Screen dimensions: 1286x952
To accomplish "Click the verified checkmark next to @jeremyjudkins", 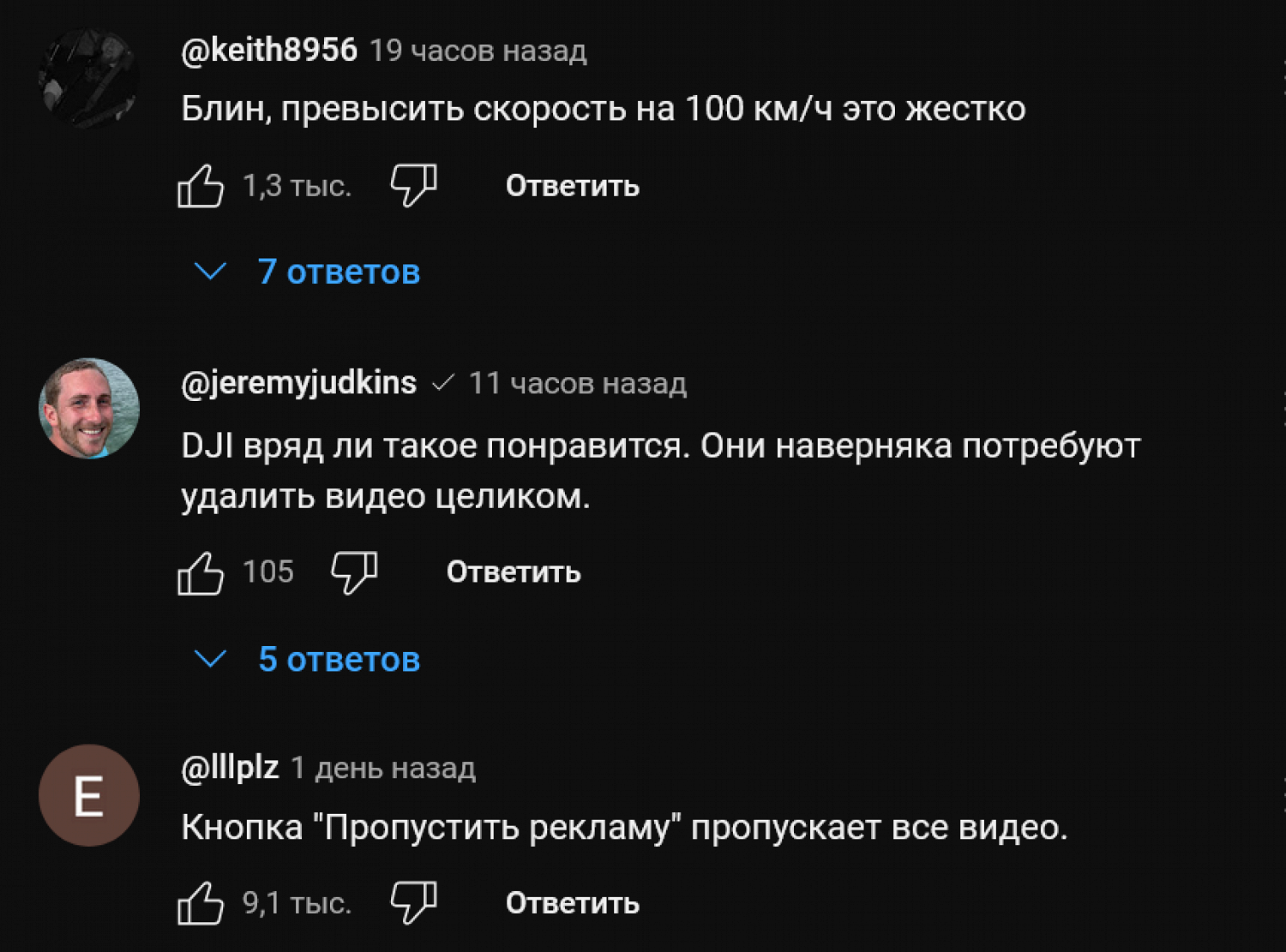I will click(442, 383).
